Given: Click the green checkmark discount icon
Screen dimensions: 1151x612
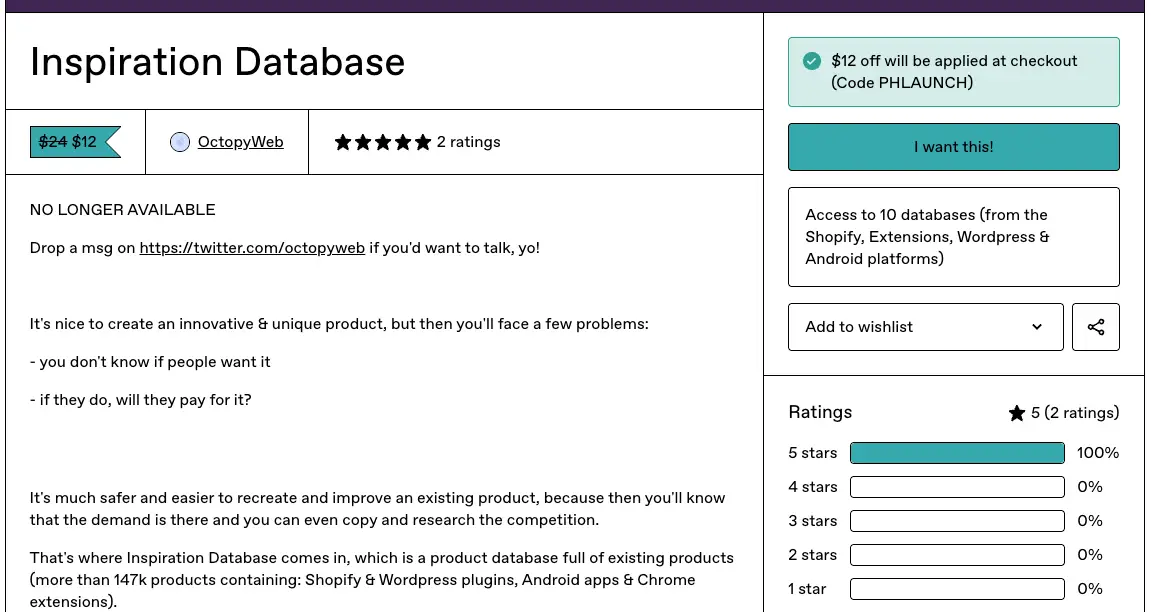Looking at the screenshot, I should pos(811,61).
